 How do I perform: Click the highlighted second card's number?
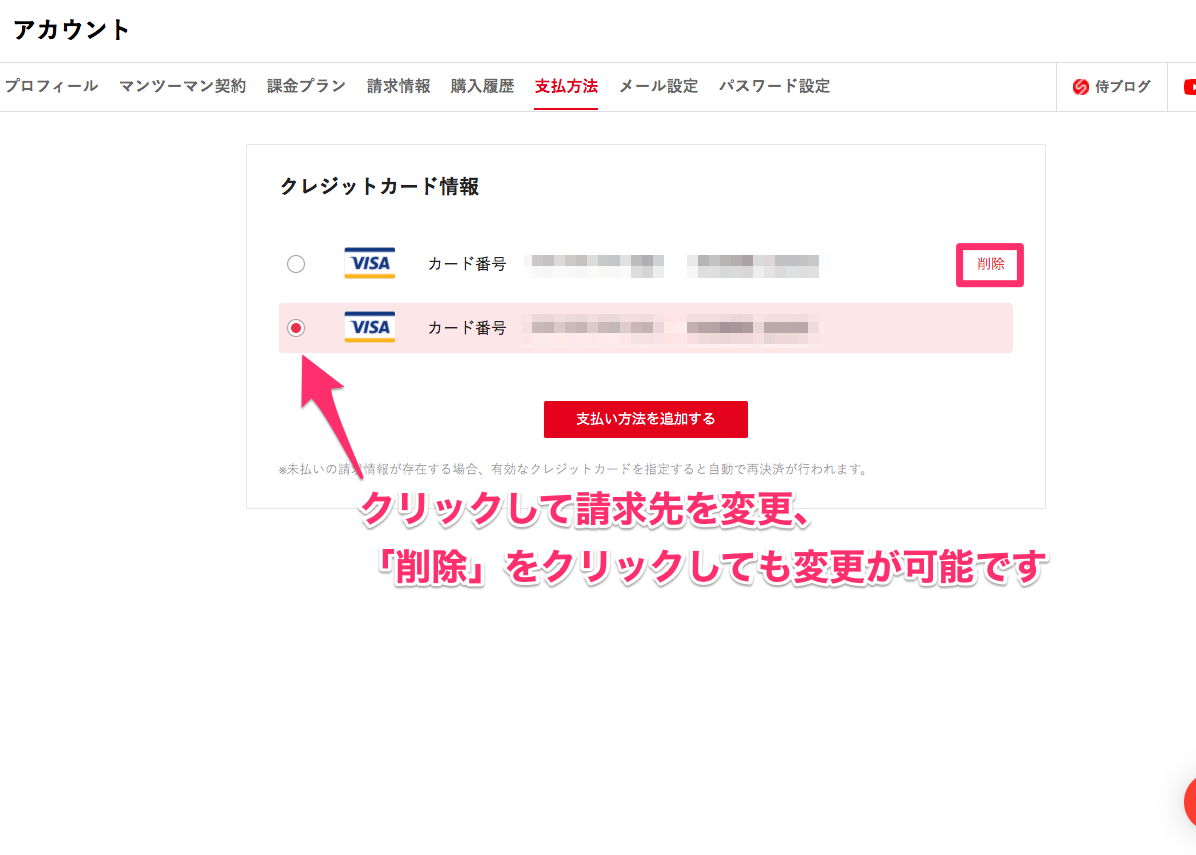670,328
